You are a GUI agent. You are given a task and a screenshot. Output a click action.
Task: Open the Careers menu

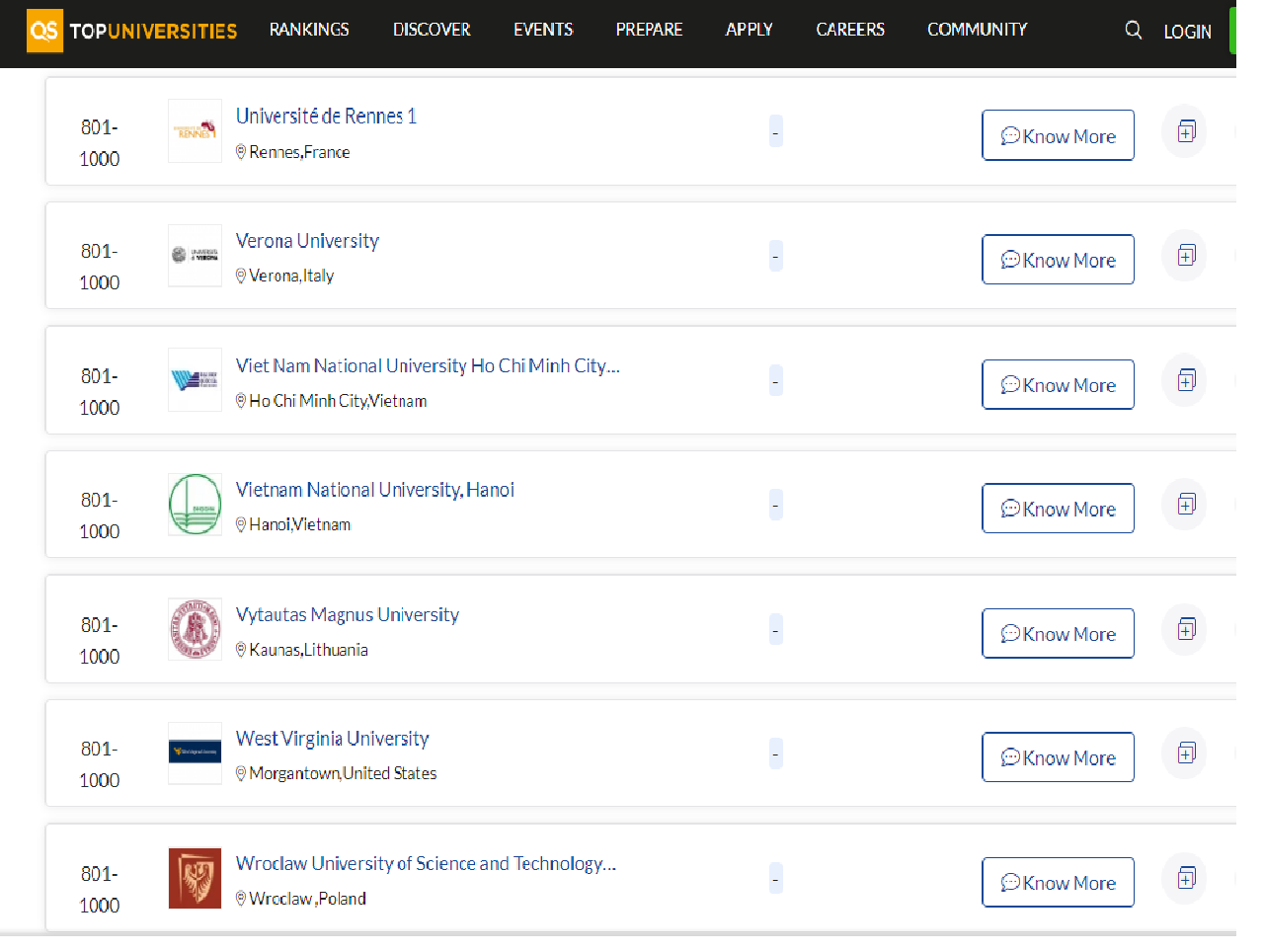click(850, 30)
